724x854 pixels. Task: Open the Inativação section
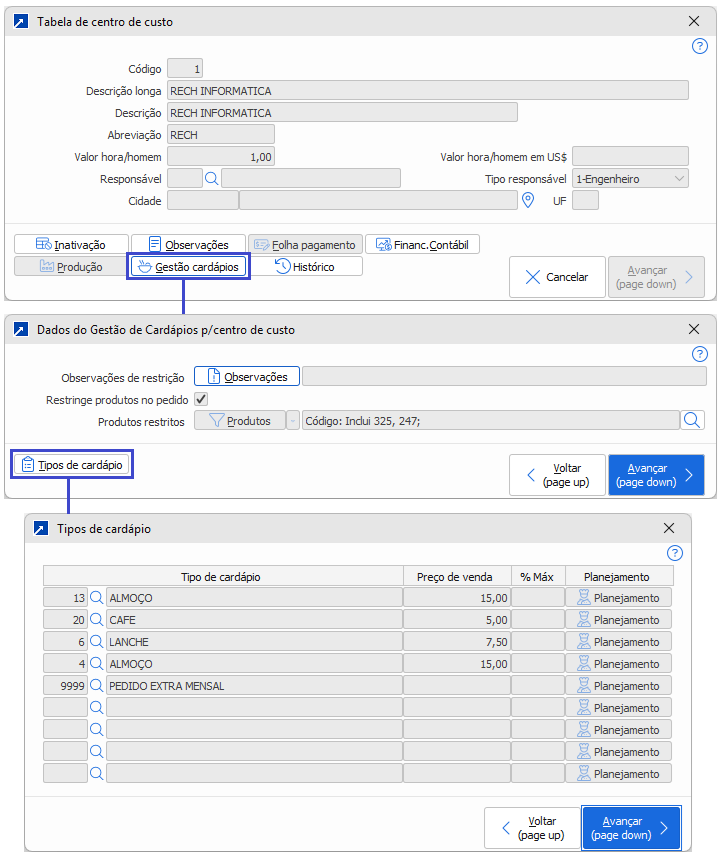point(71,244)
